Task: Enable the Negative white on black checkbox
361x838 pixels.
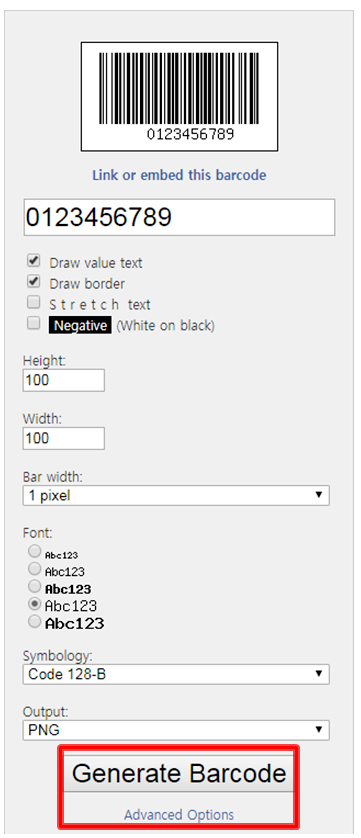Action: (34, 323)
